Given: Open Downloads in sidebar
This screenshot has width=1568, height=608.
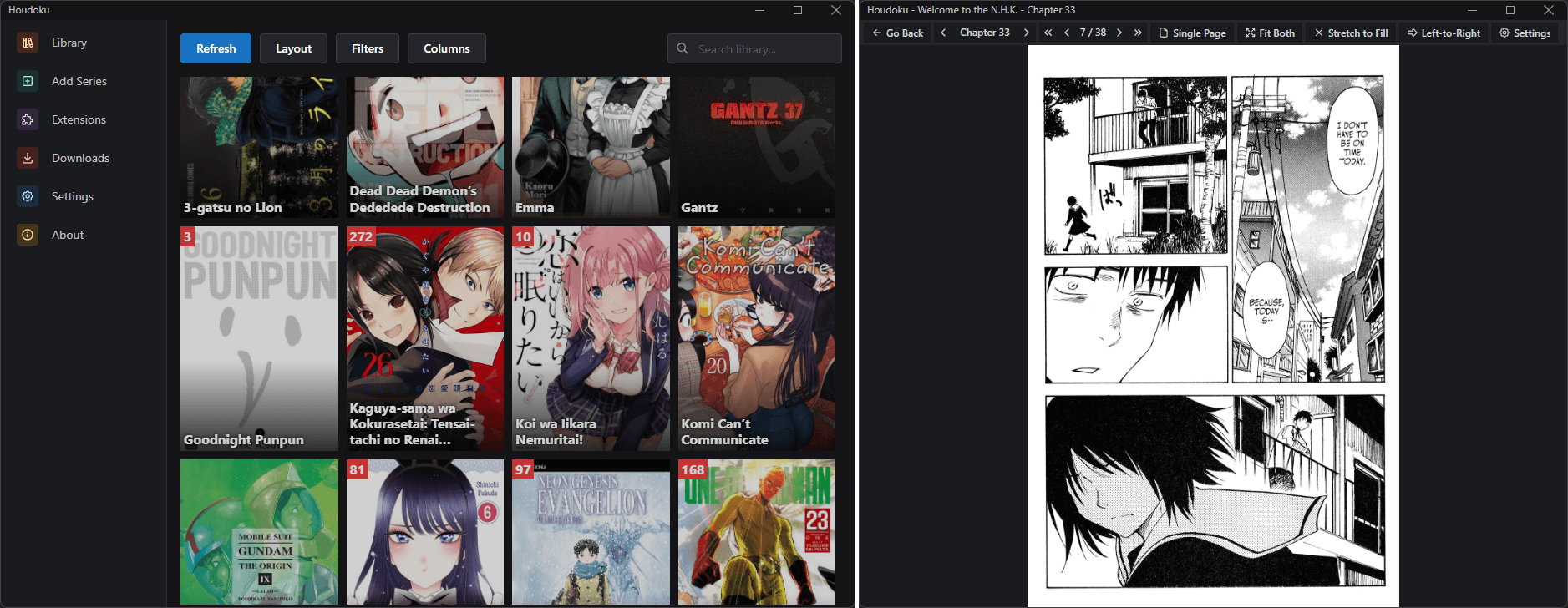Looking at the screenshot, I should click(x=84, y=158).
